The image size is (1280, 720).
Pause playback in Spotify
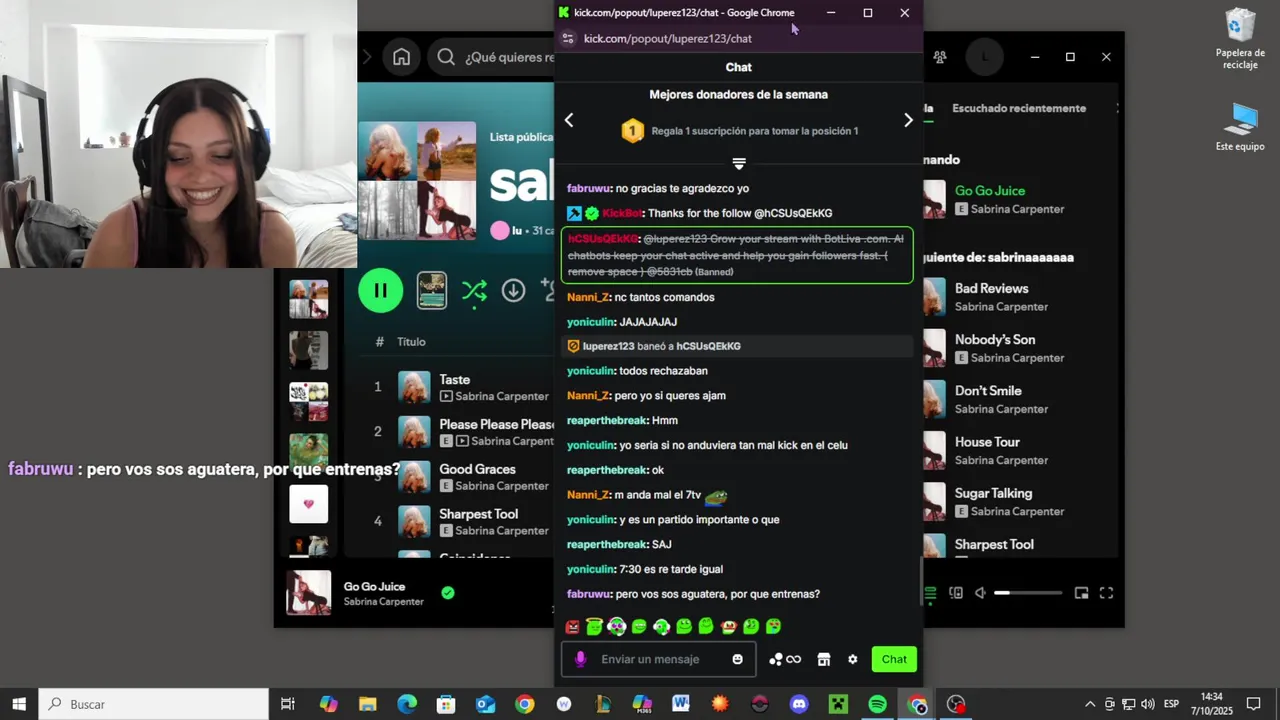(380, 291)
